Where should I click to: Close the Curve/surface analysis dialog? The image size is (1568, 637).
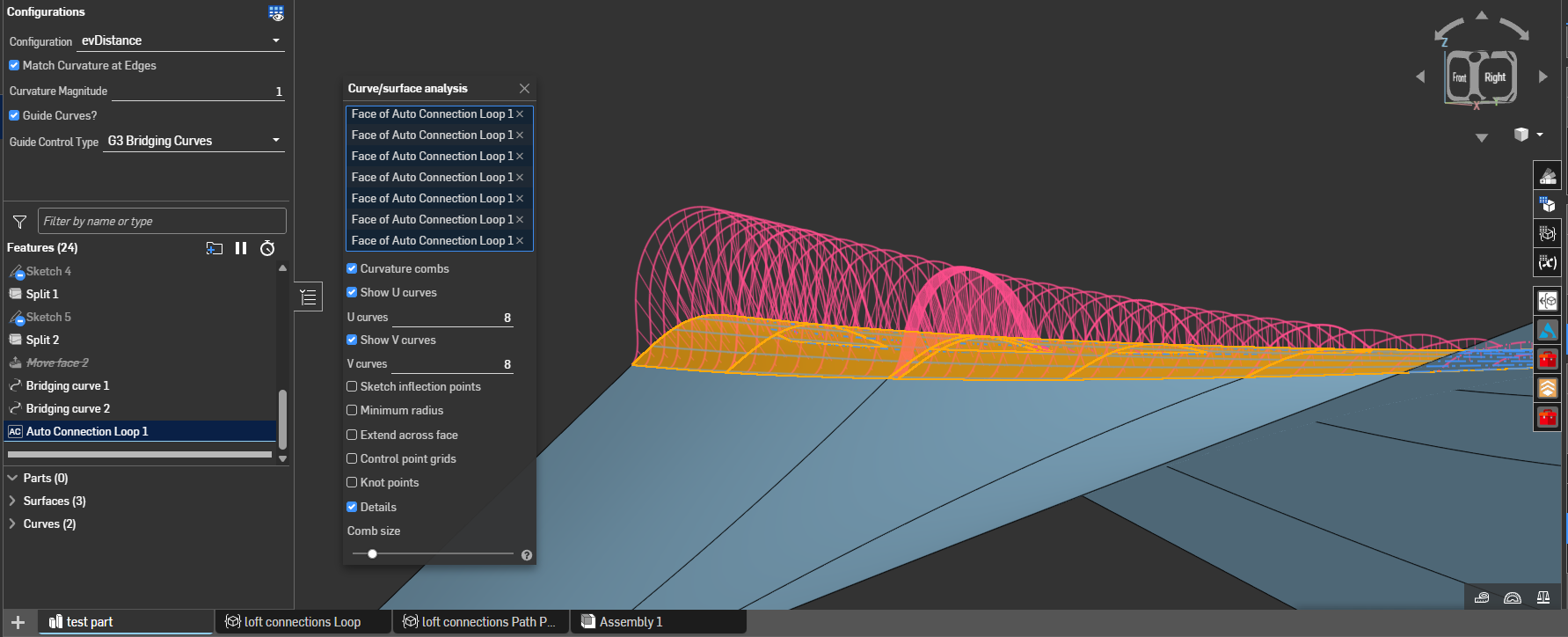[524, 89]
